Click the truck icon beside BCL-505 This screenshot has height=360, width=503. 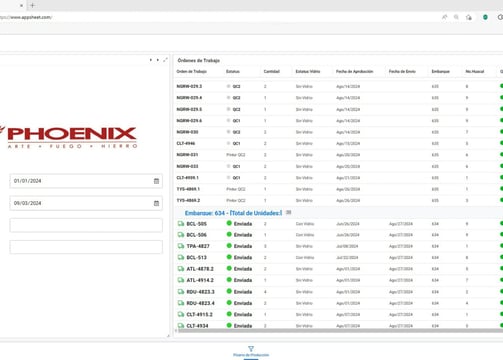181,224
